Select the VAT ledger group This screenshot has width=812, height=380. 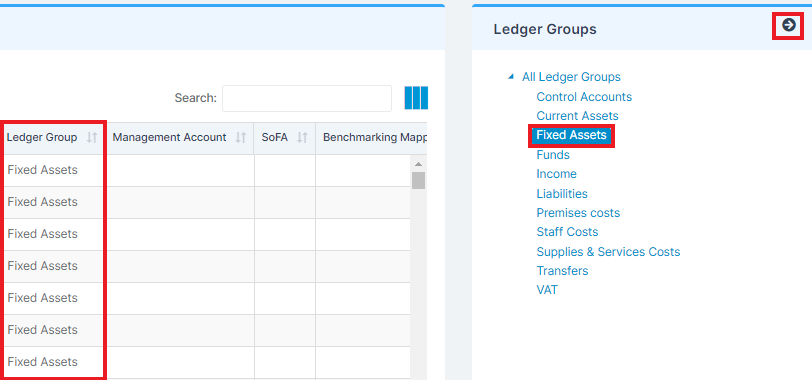click(x=547, y=290)
